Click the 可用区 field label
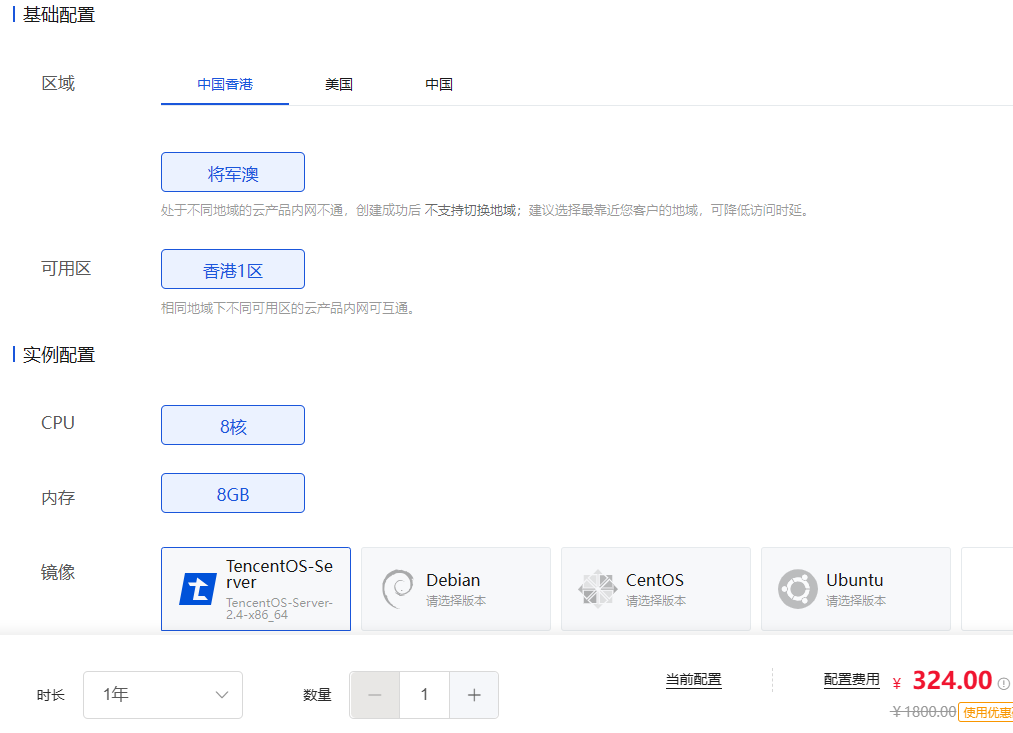This screenshot has height=733, width=1013. click(66, 269)
